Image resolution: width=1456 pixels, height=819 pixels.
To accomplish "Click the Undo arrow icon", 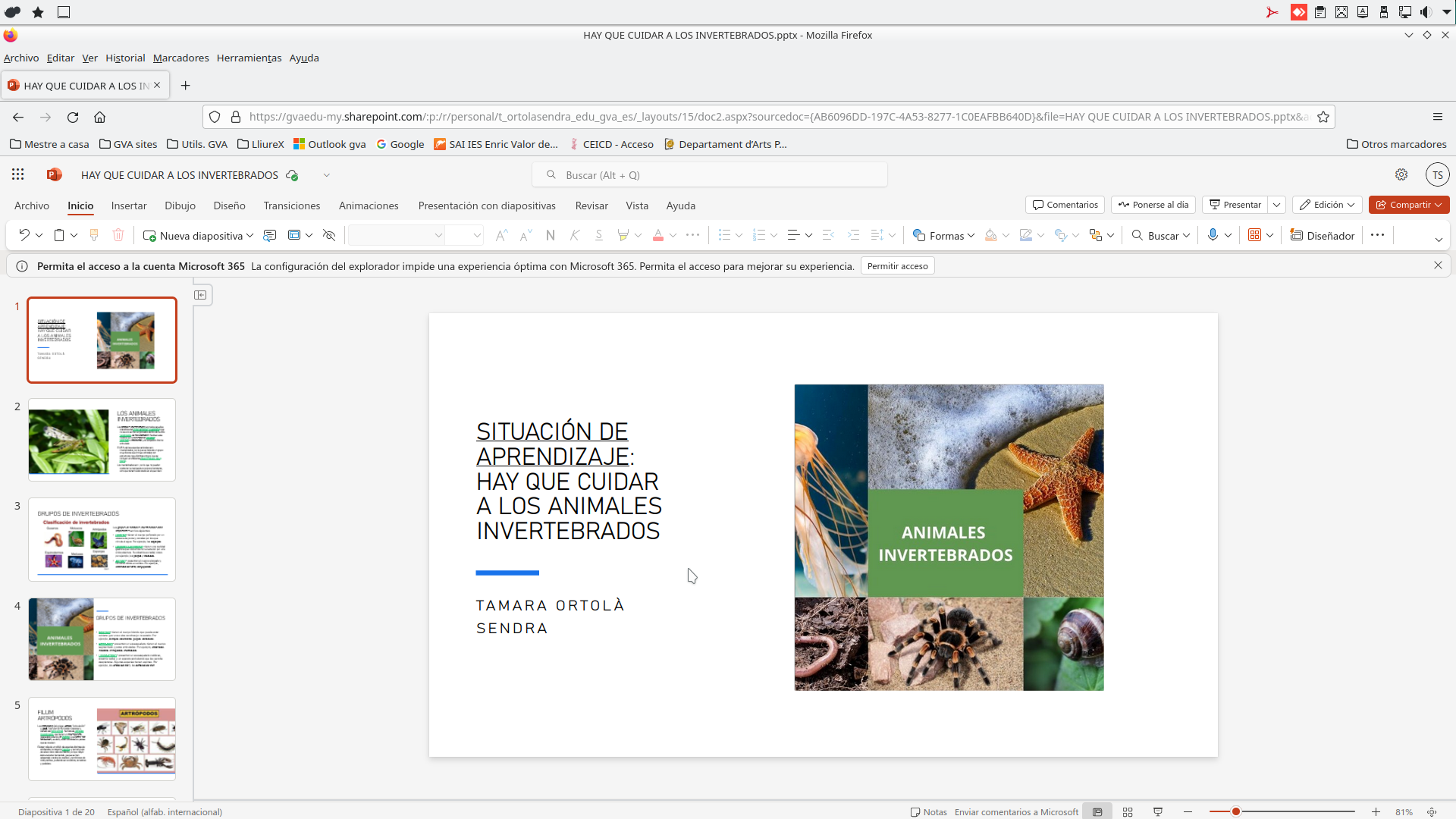I will click(x=24, y=235).
